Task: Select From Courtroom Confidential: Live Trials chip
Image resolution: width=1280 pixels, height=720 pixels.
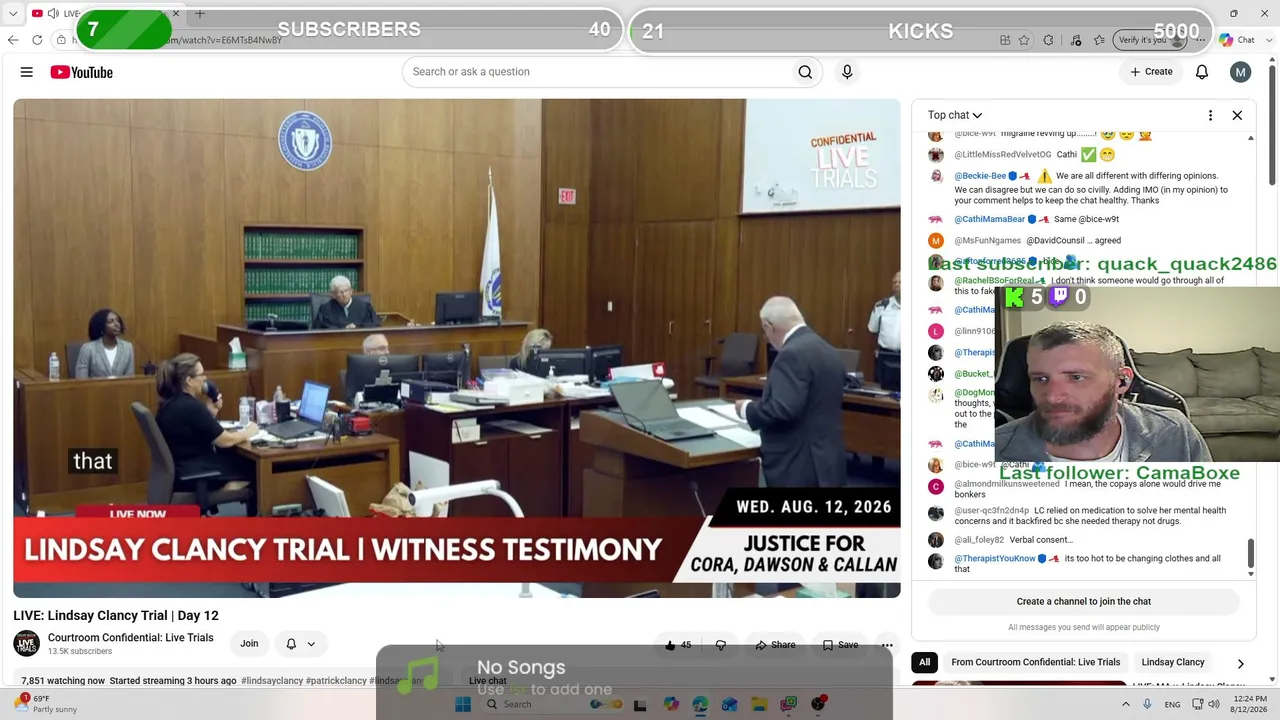Action: click(x=1035, y=662)
